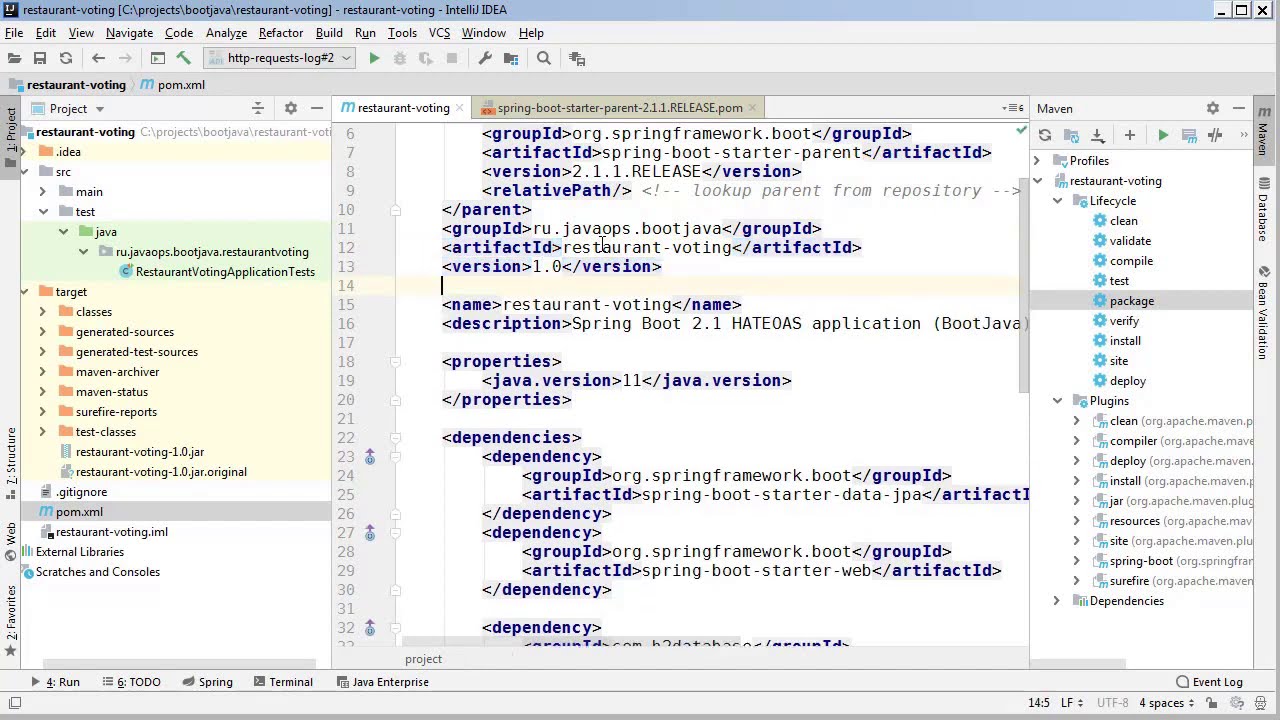1280x720 pixels.
Task: Toggle the Bean Validation side tool window
Action: pos(1265,313)
